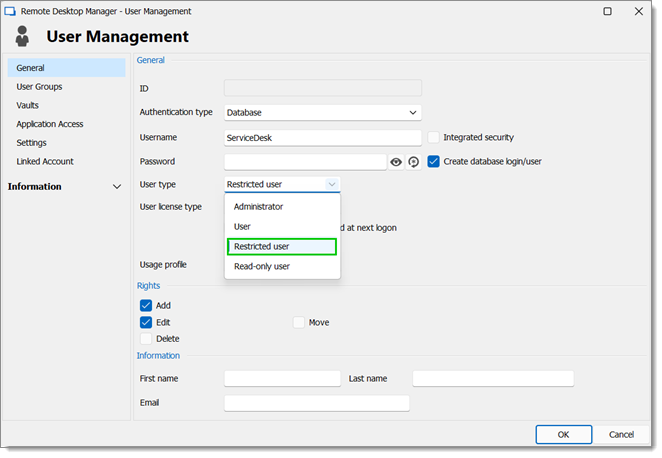Image resolution: width=662 pixels, height=458 pixels.
Task: Reveal password with the eye icon
Action: [x=396, y=162]
